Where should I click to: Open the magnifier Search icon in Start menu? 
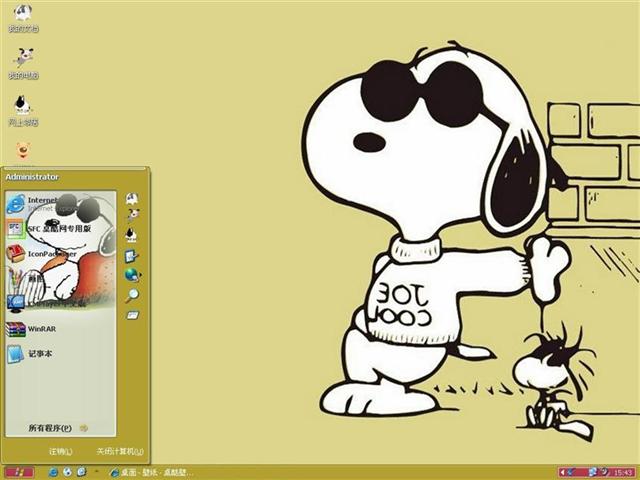click(x=132, y=295)
